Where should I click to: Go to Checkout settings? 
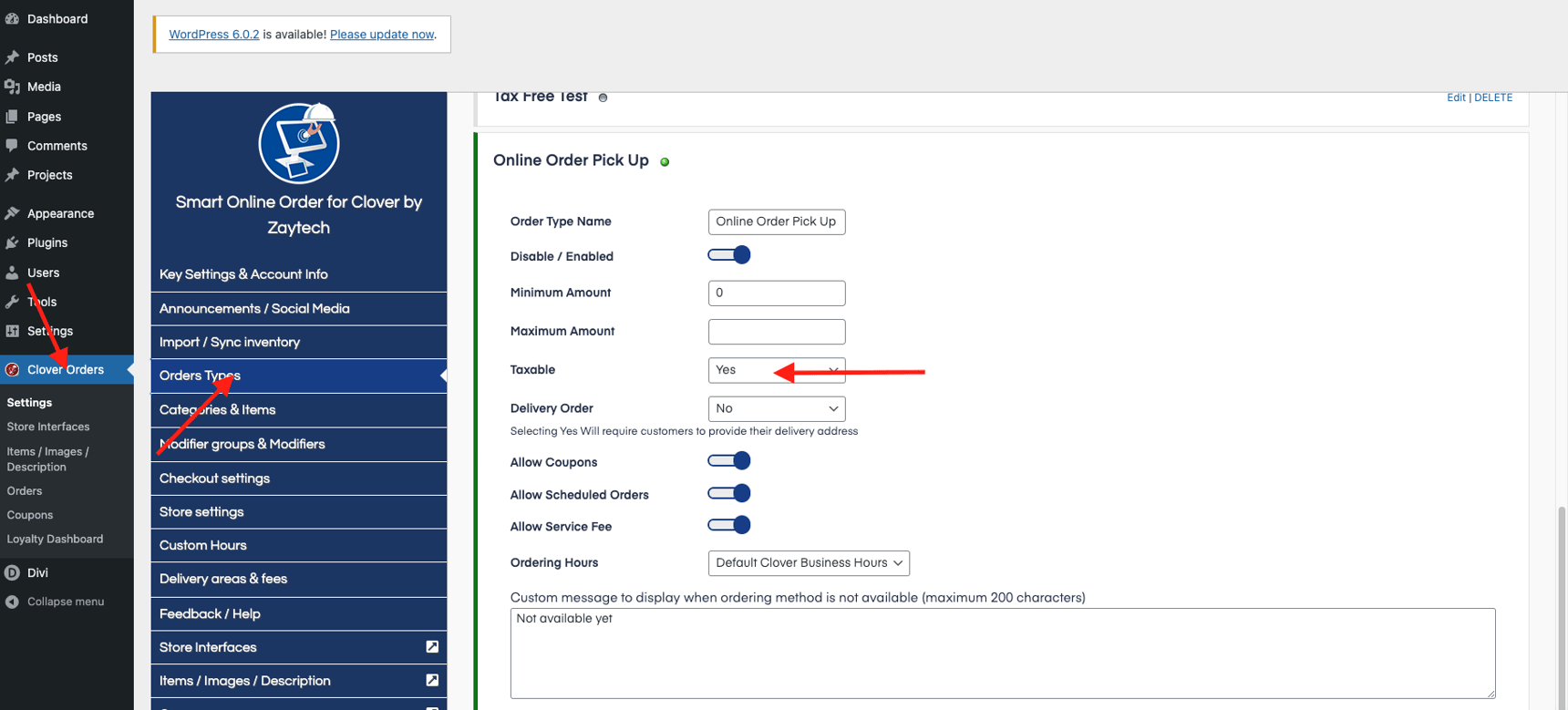pyautogui.click(x=299, y=478)
